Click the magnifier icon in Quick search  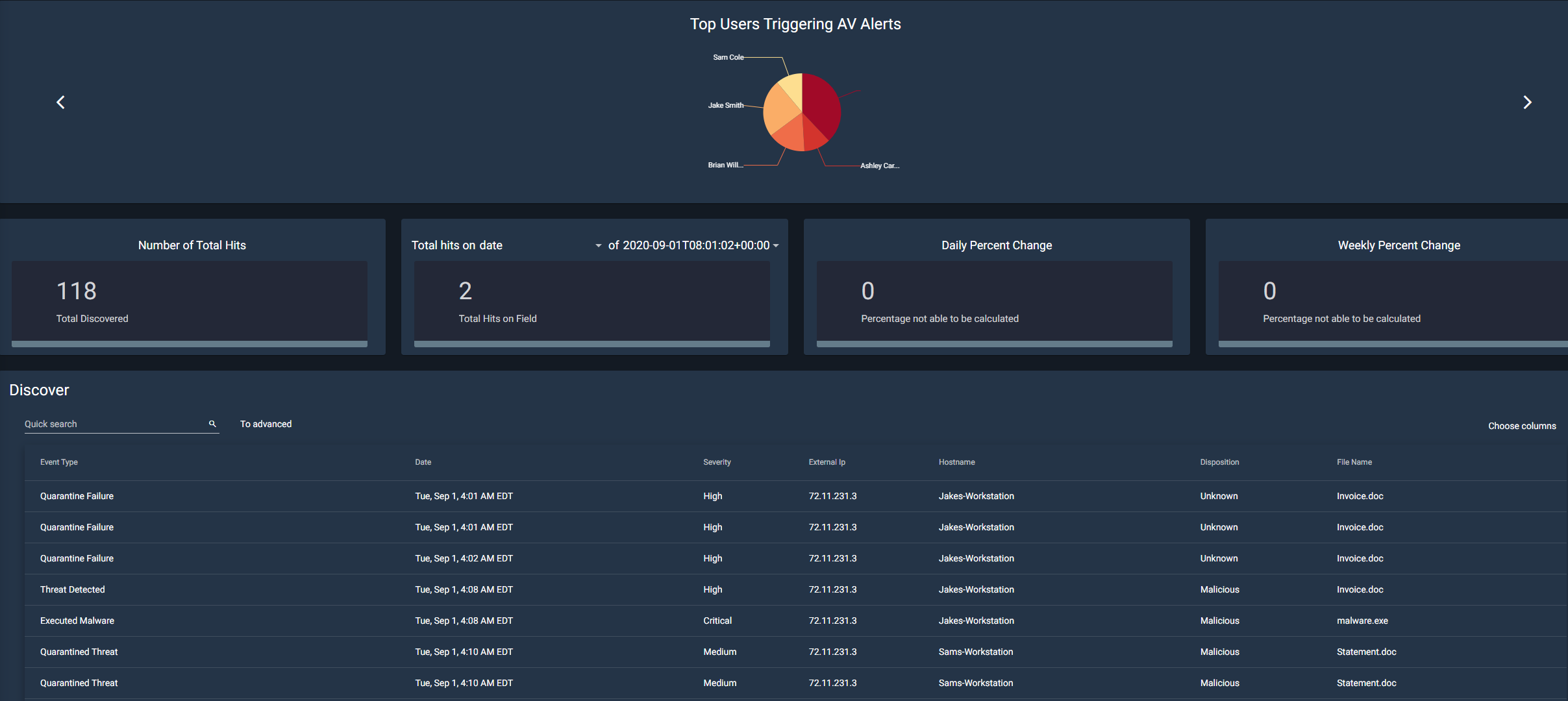(x=212, y=424)
